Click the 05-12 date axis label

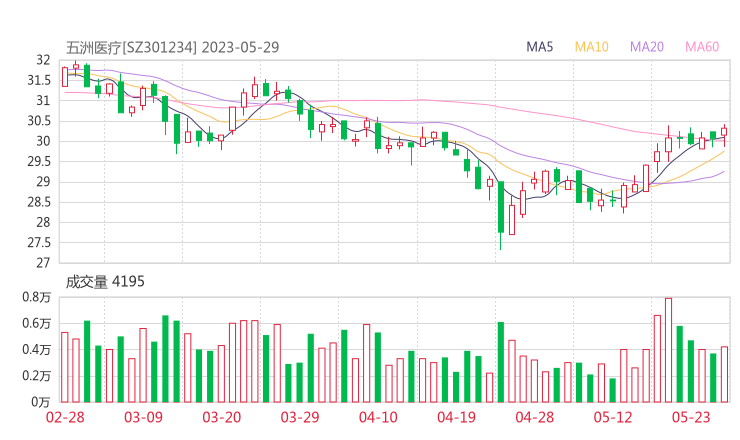[x=613, y=417]
